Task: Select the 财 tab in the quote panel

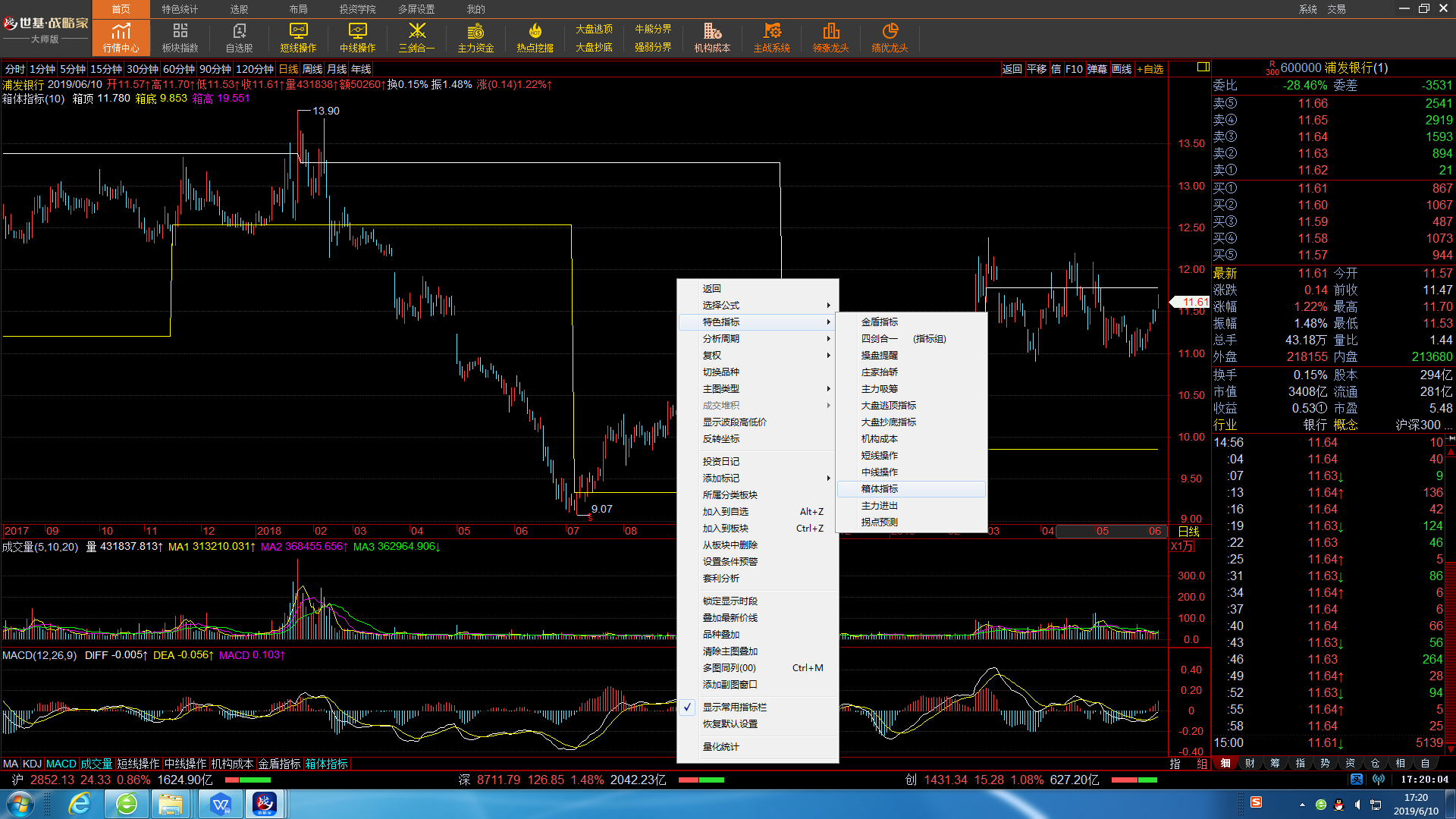Action: [x=1250, y=763]
